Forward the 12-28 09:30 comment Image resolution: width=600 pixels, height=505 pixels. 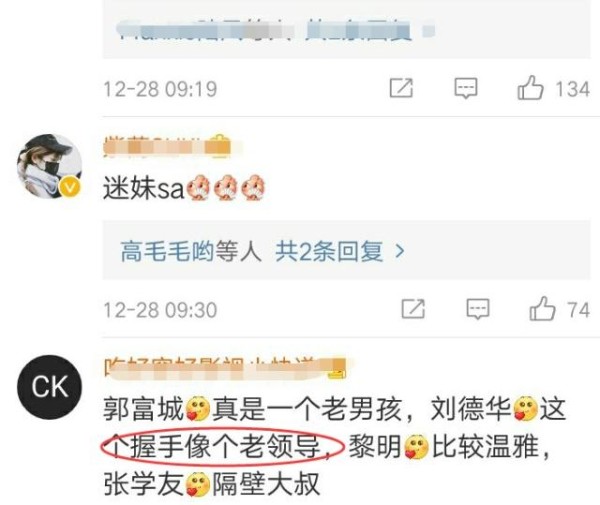[x=413, y=309]
